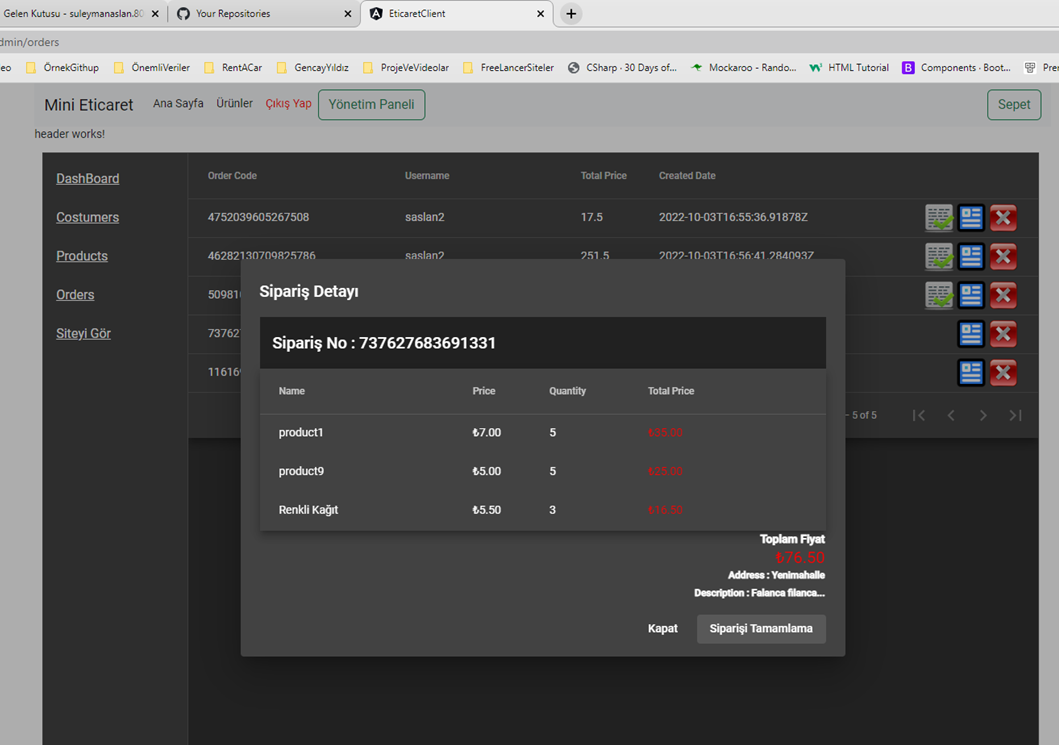The width and height of the screenshot is (1059, 745).
Task: Click the green approve icon for order 4752039605267508
Action: (x=939, y=217)
